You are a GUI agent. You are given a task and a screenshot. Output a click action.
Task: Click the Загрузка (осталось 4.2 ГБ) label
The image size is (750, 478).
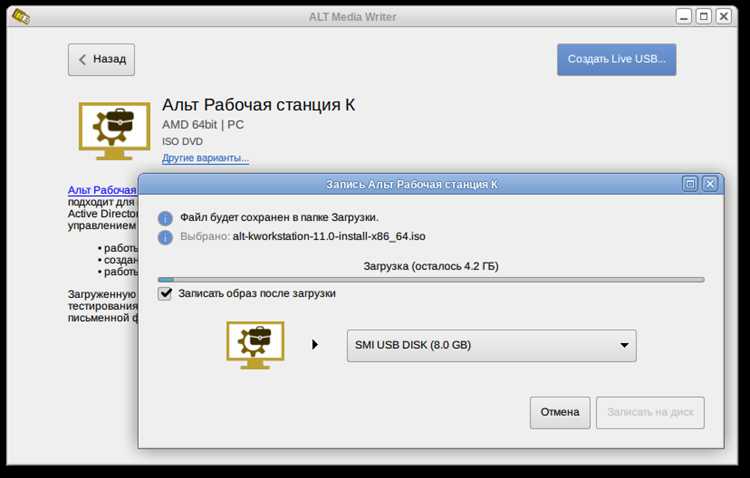click(x=430, y=266)
